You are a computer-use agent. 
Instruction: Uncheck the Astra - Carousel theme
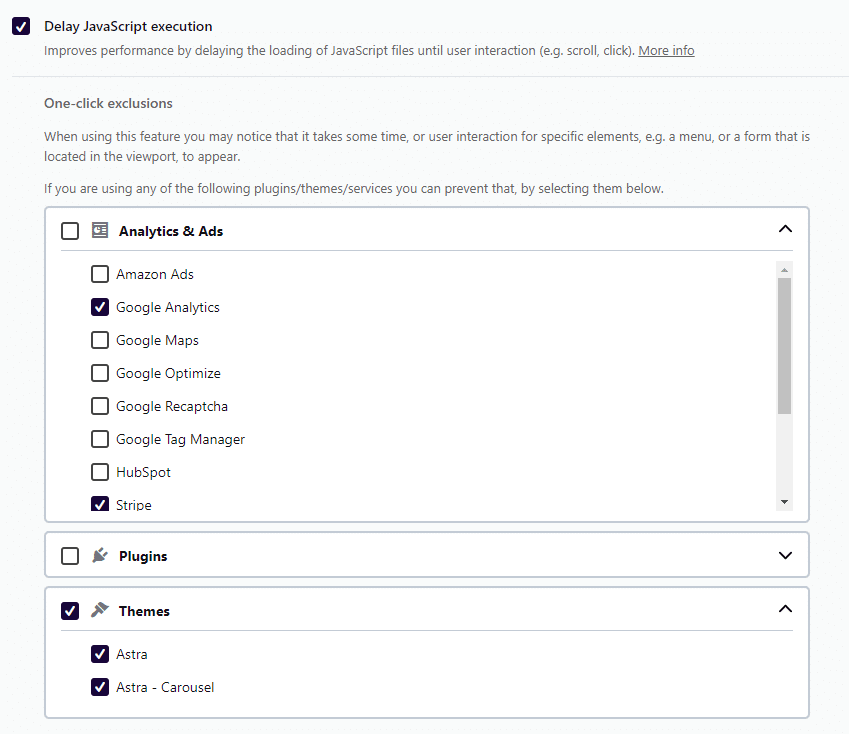[100, 687]
